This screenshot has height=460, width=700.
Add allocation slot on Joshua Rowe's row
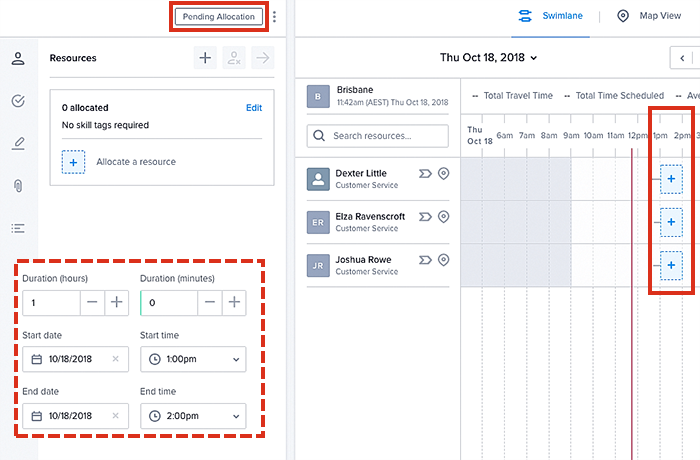tap(671, 265)
